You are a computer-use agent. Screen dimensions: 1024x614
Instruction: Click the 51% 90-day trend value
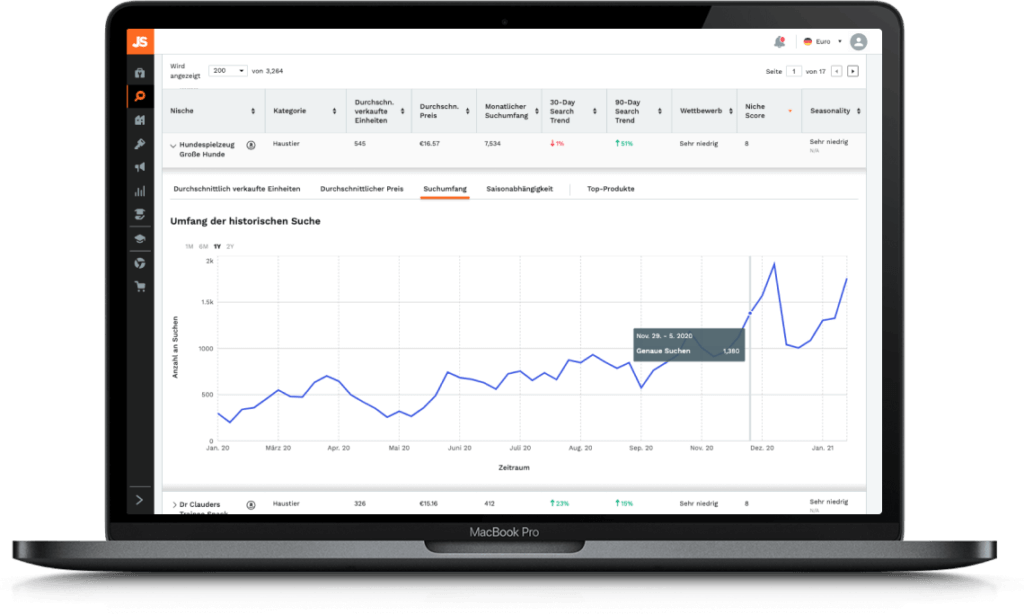pyautogui.click(x=624, y=144)
